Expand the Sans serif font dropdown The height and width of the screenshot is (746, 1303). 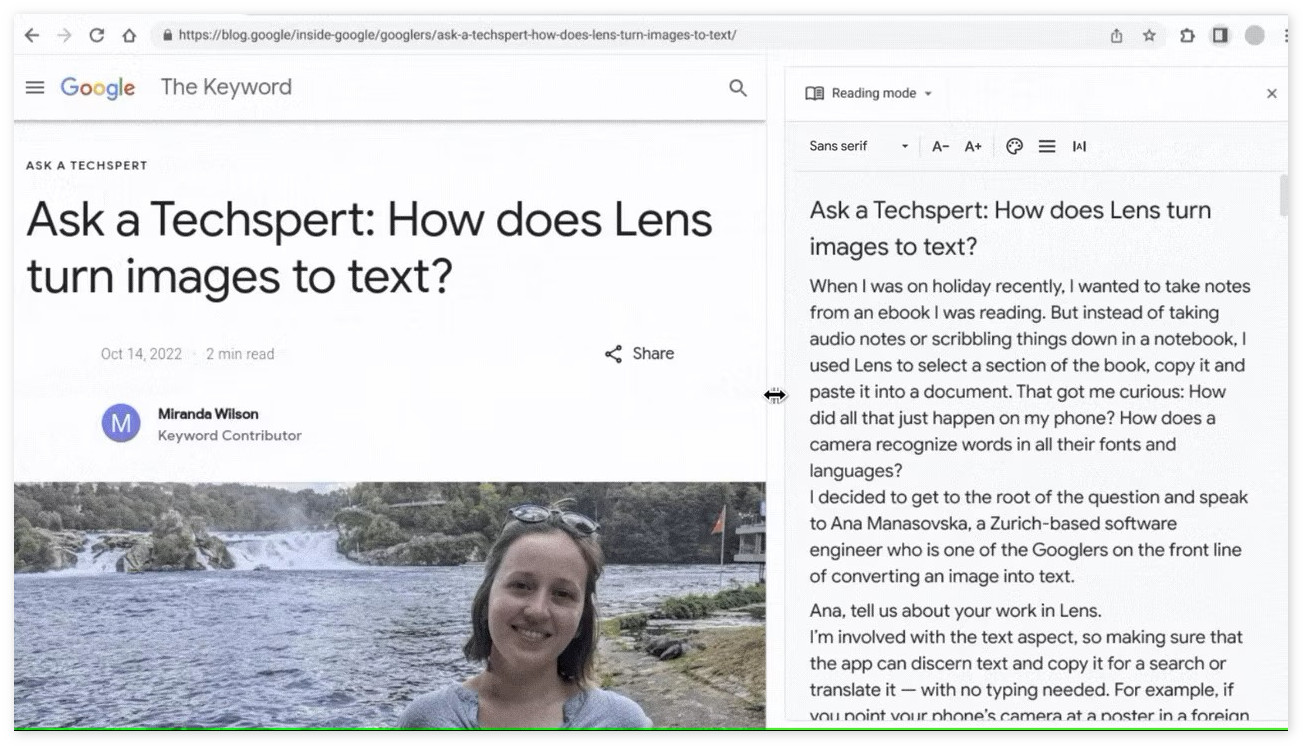click(858, 146)
